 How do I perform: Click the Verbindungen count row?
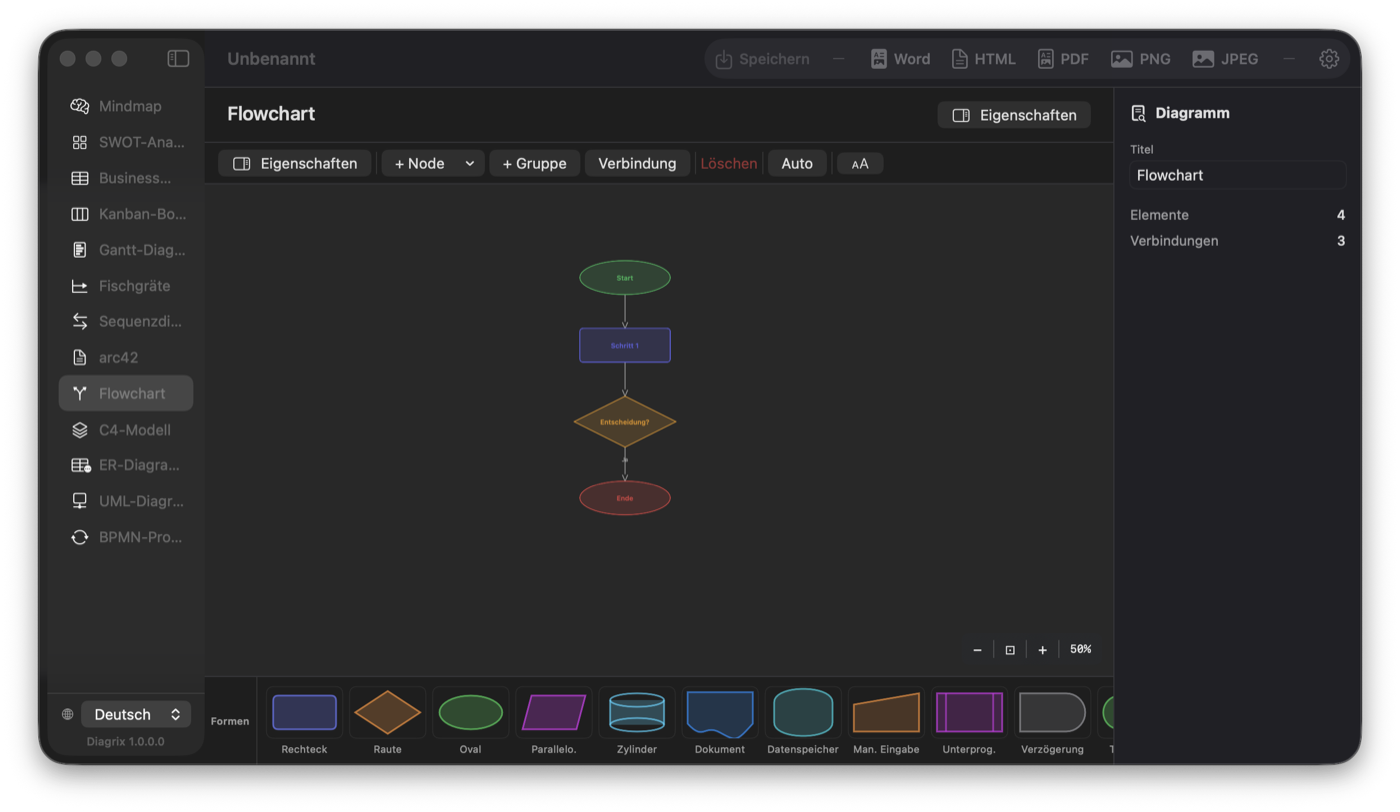1238,241
